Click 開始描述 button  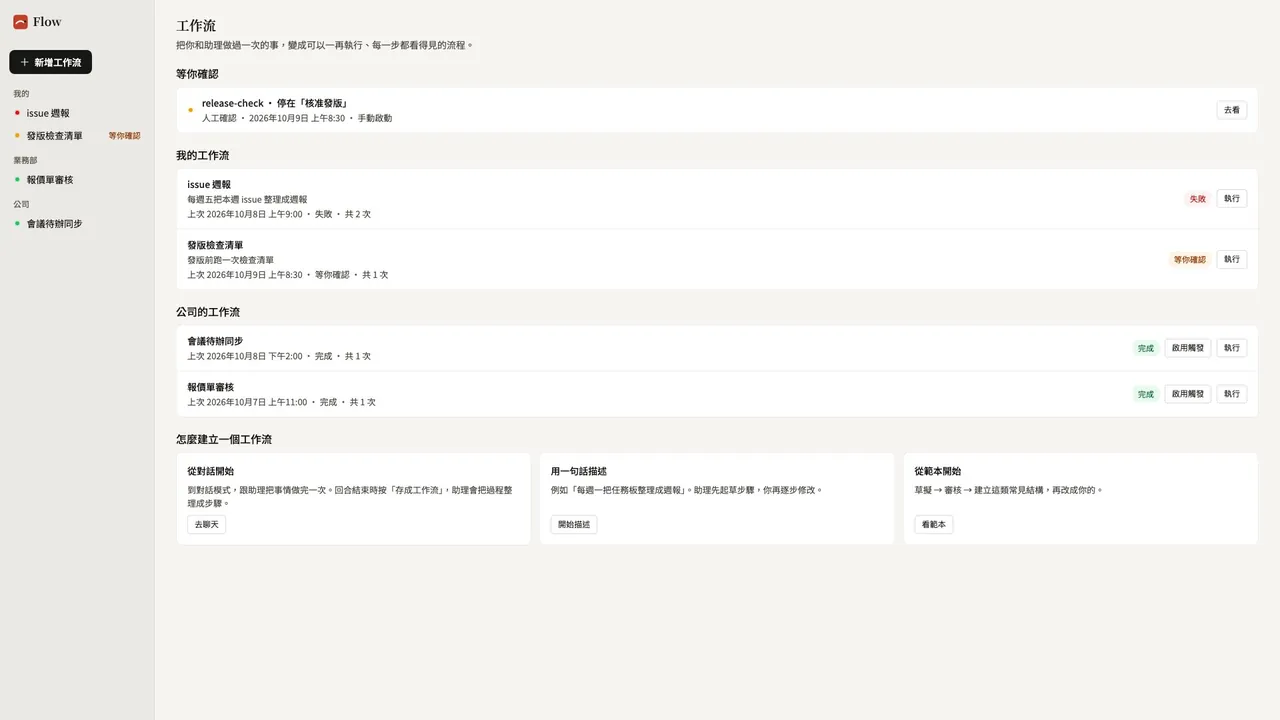tap(574, 524)
